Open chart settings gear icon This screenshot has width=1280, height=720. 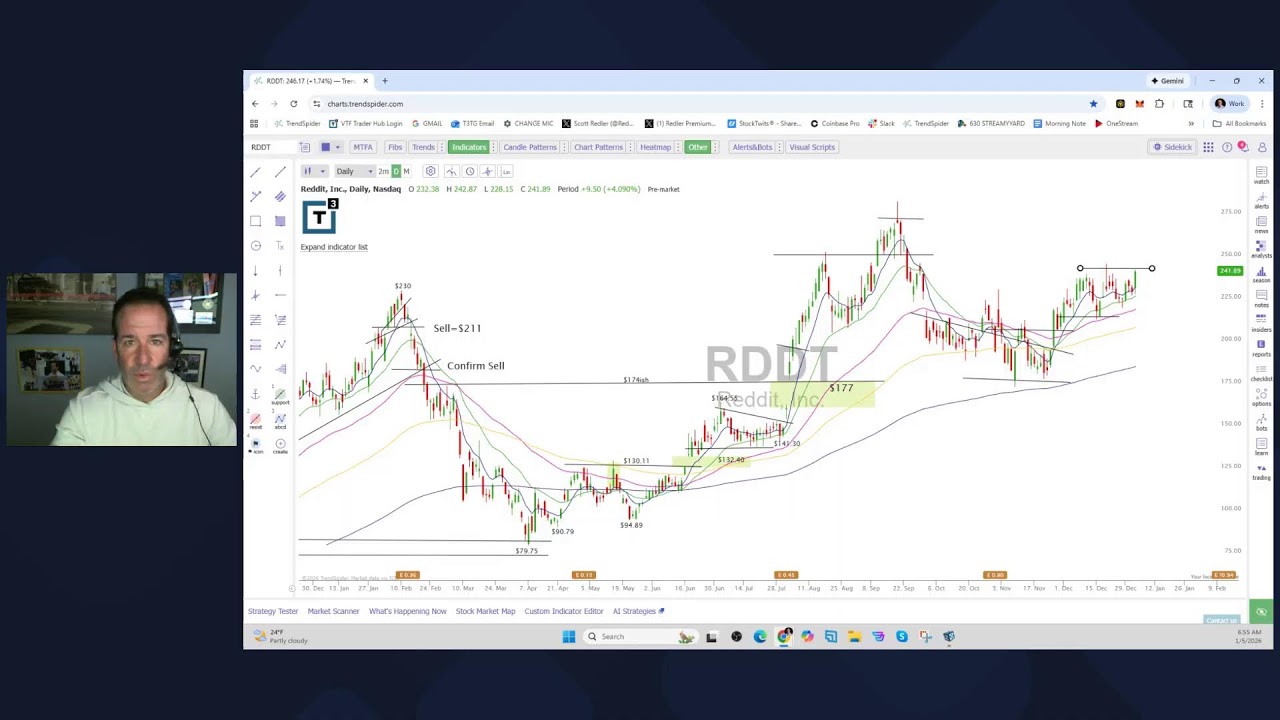click(430, 171)
